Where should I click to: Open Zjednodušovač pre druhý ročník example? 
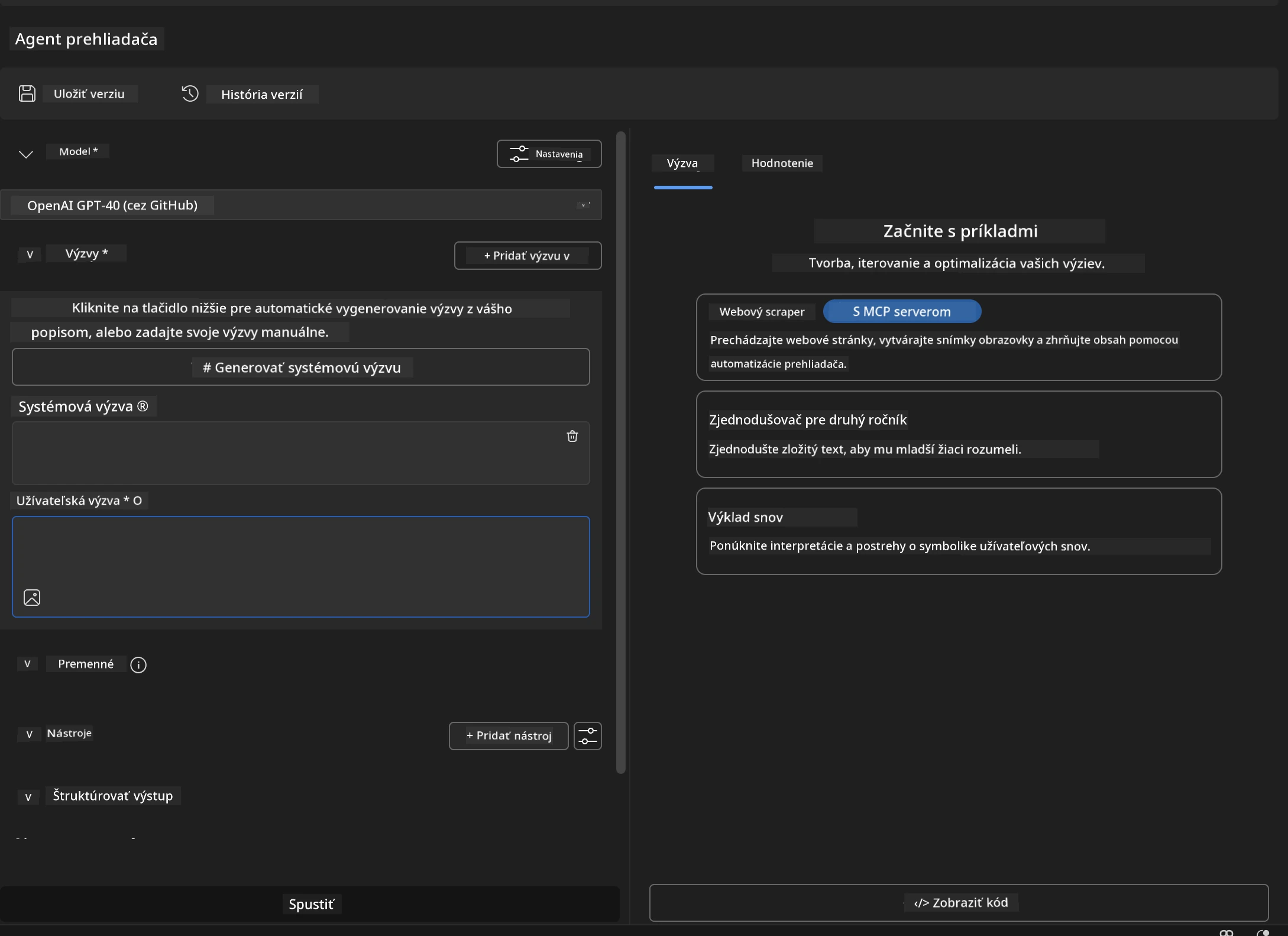(959, 434)
